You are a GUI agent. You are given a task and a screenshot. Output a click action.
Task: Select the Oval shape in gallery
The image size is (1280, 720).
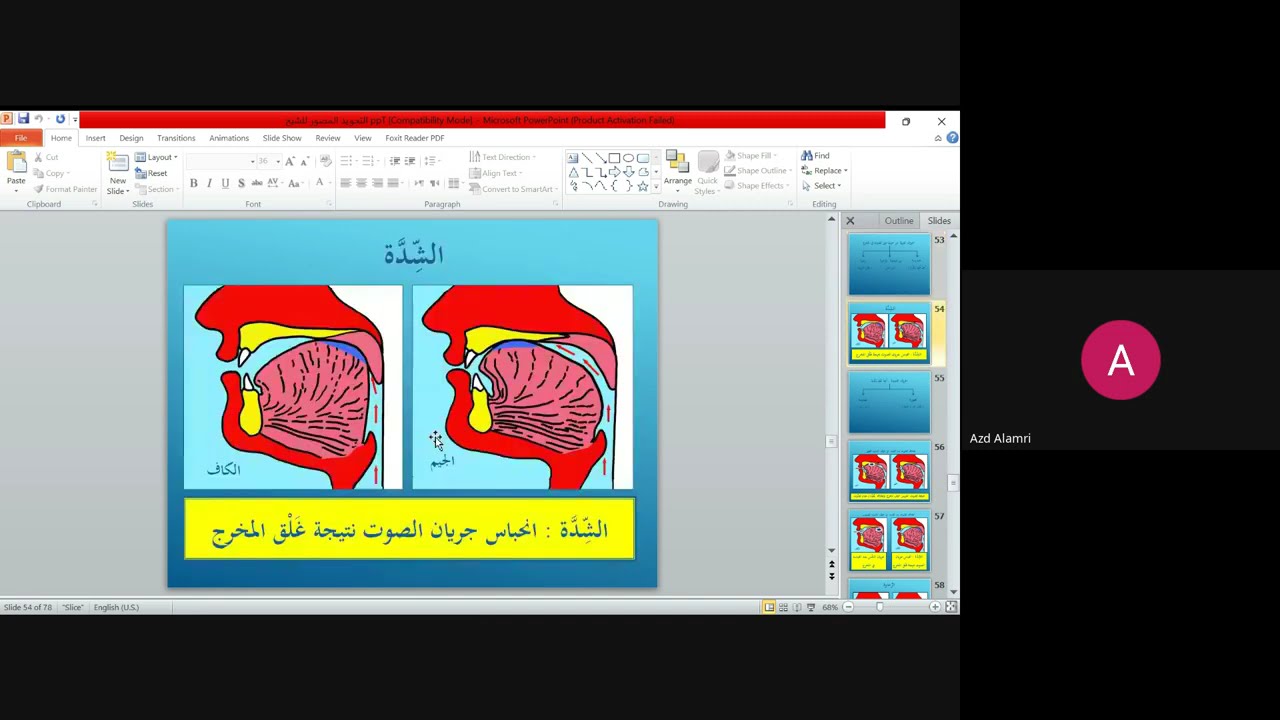click(628, 158)
